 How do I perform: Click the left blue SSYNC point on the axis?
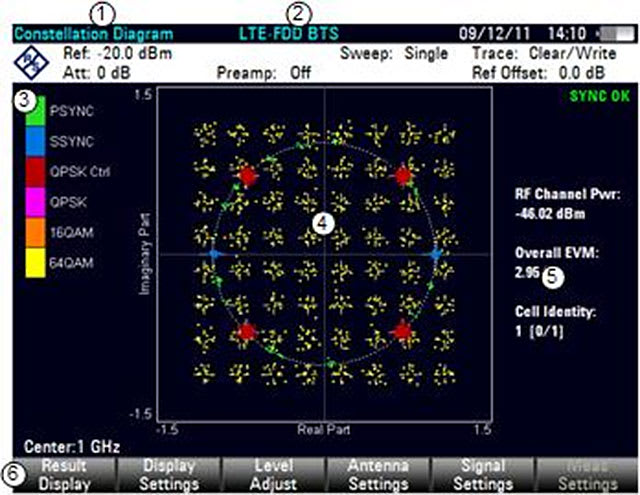pyautogui.click(x=214, y=254)
